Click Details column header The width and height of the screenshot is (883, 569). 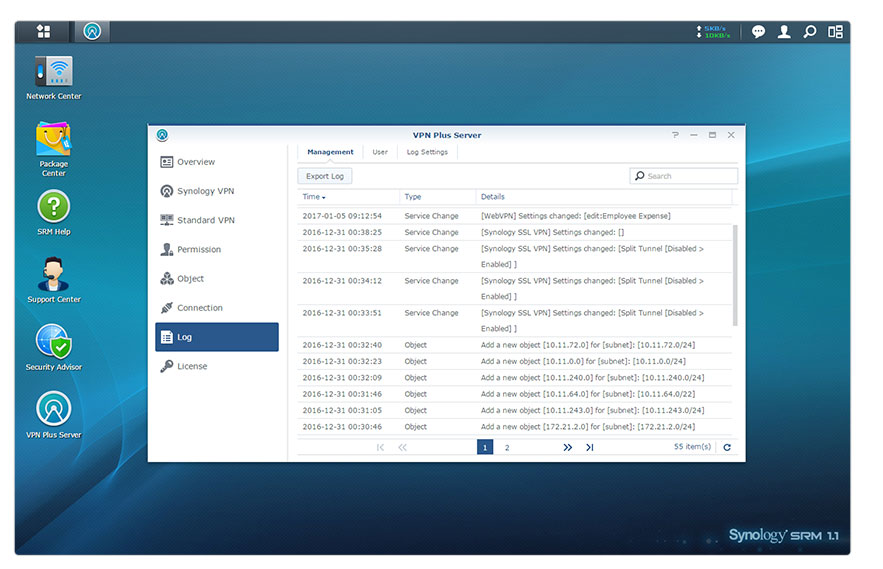[604, 197]
